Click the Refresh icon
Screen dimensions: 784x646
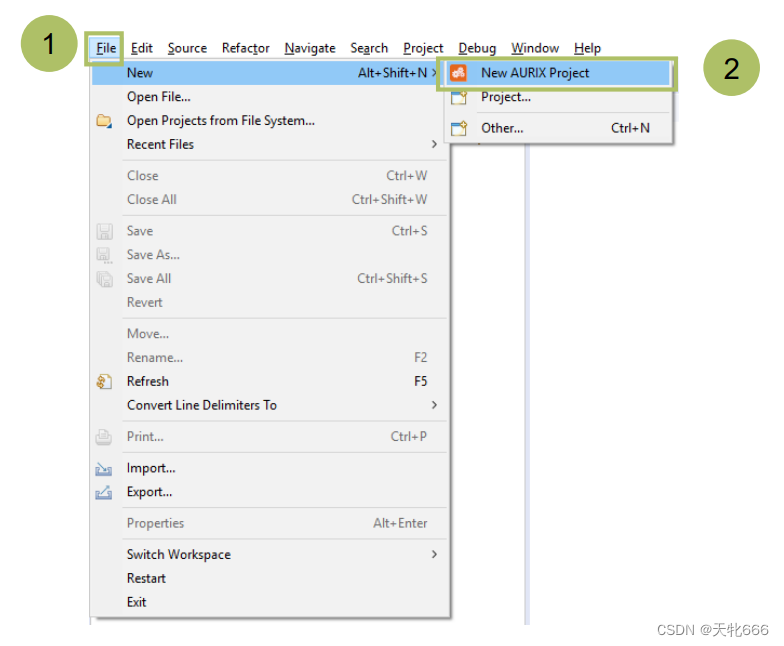pyautogui.click(x=104, y=382)
